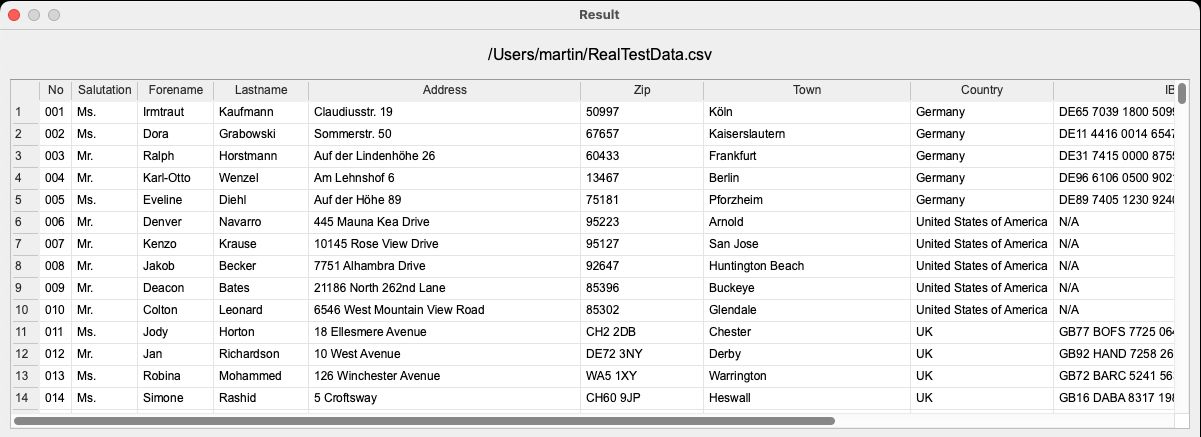Screen dimensions: 1201x437
Task: Click 126 Winchester Avenue cell
Action: point(445,376)
